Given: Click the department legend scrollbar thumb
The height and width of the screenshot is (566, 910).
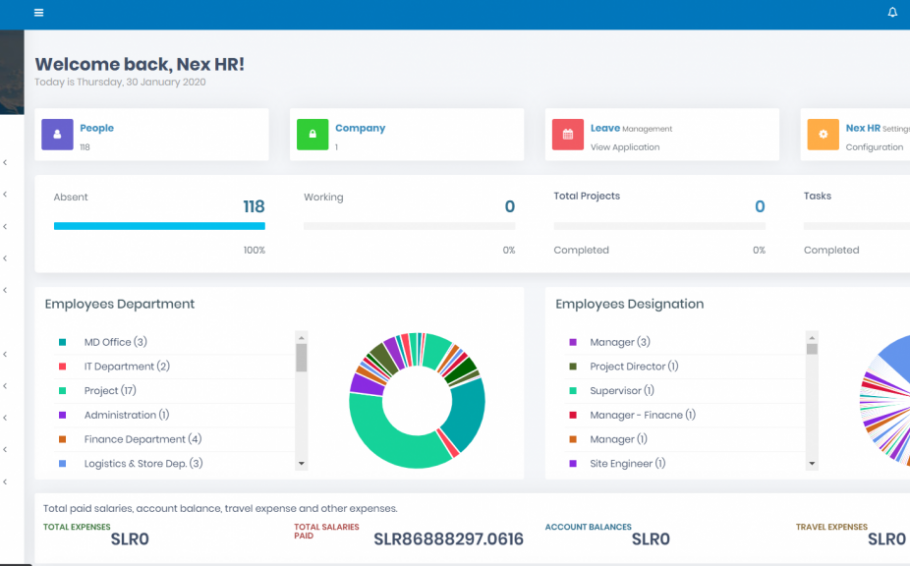Looking at the screenshot, I should (301, 358).
